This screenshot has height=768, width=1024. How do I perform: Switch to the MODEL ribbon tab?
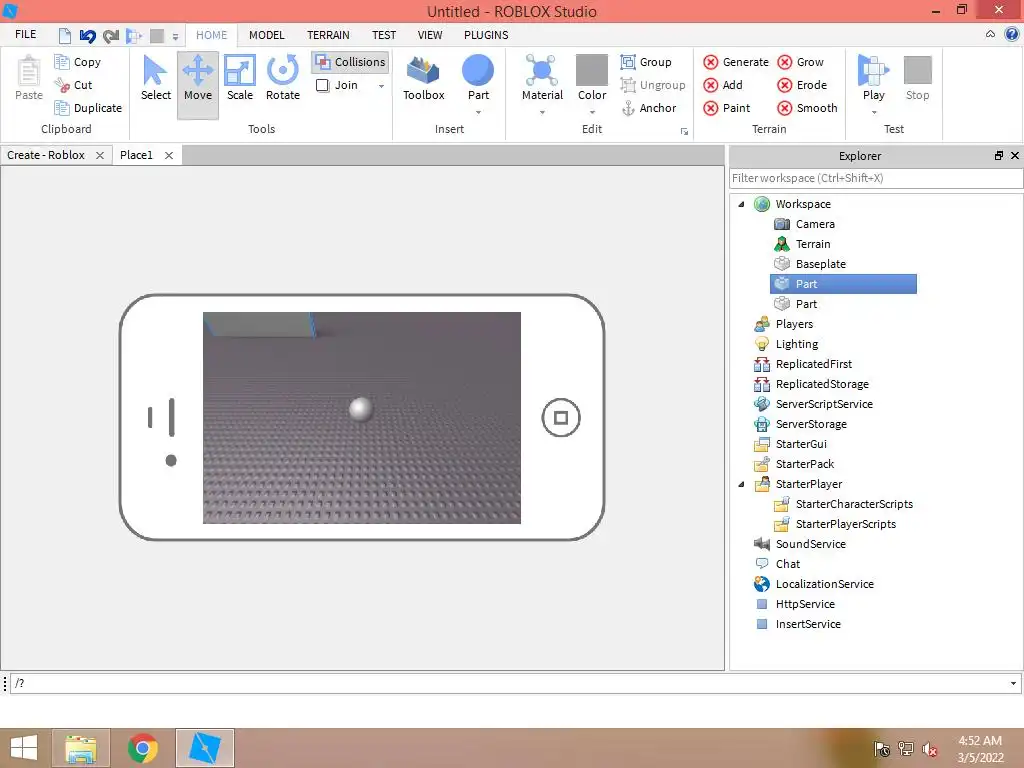point(266,35)
